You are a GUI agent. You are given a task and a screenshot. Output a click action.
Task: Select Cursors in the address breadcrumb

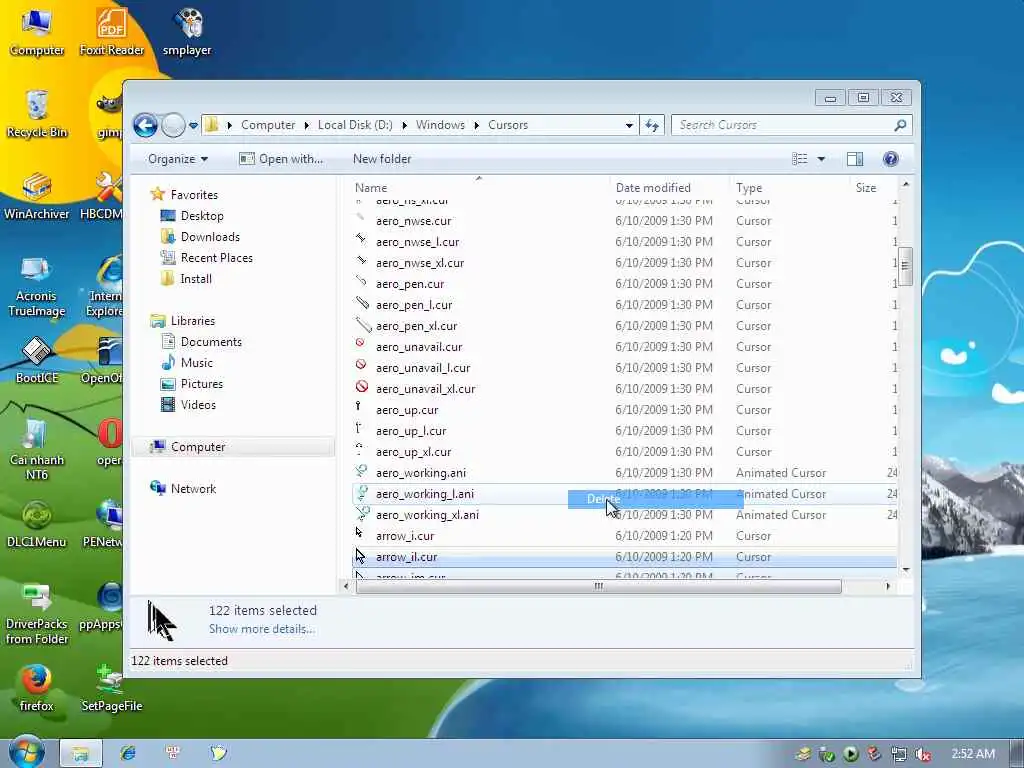click(x=507, y=125)
